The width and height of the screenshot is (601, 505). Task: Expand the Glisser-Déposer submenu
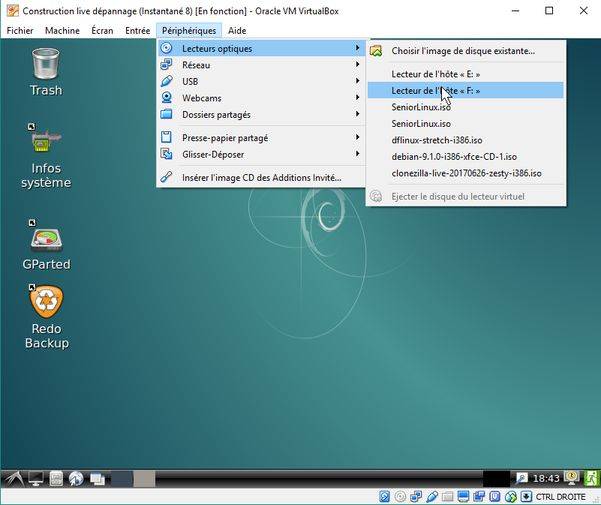[x=261, y=154]
